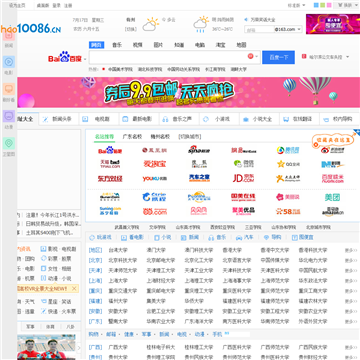Screen dimensions: 360x360
Task: Click the 新闻 icon in left sidebar
Action: (x=9, y=36)
